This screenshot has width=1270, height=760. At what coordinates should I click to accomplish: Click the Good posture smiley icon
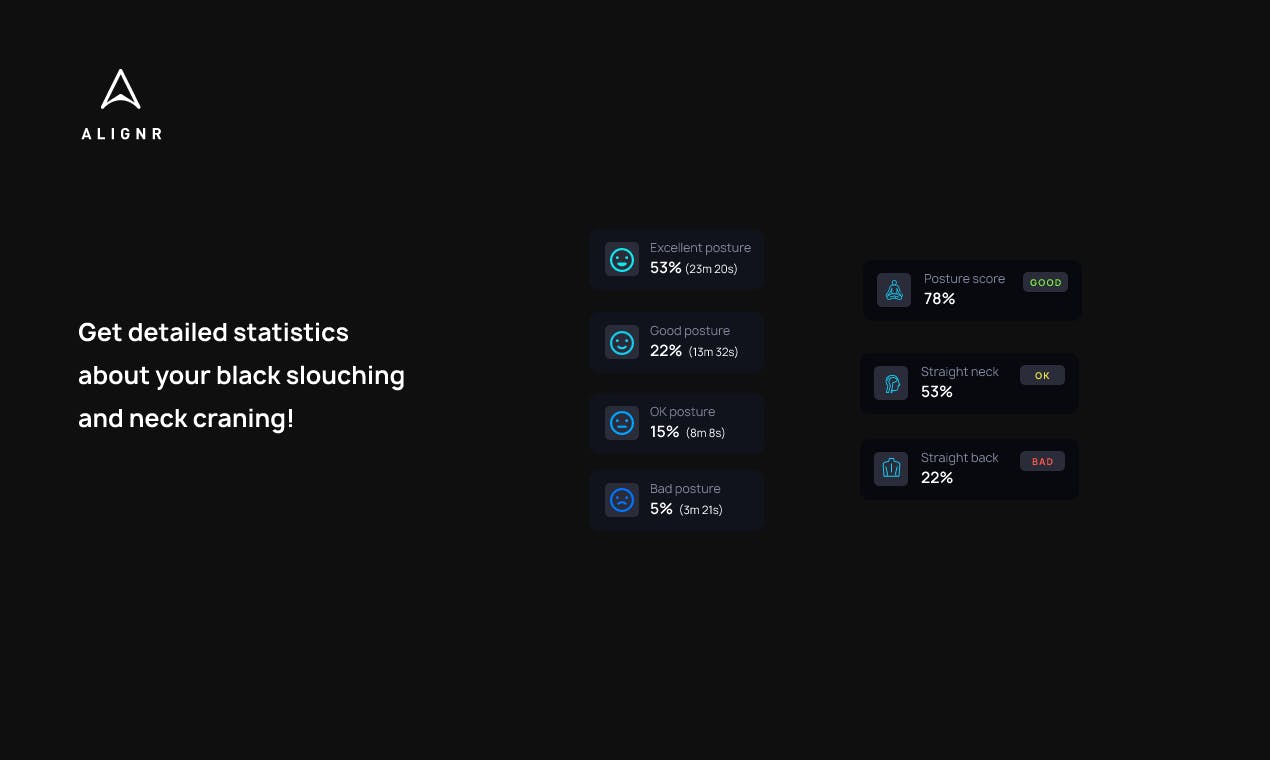pyautogui.click(x=622, y=343)
